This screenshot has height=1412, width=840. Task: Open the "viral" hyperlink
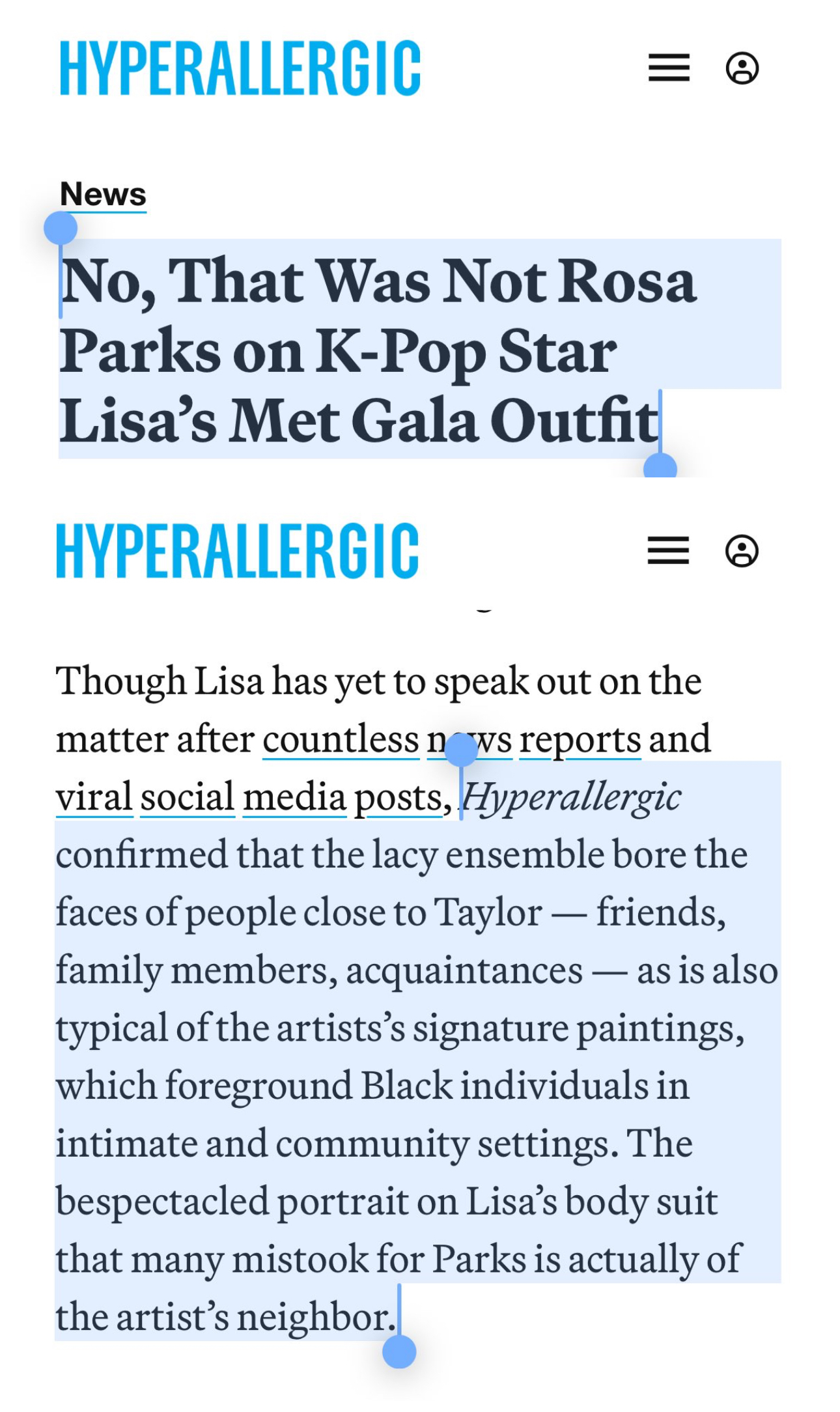(94, 797)
